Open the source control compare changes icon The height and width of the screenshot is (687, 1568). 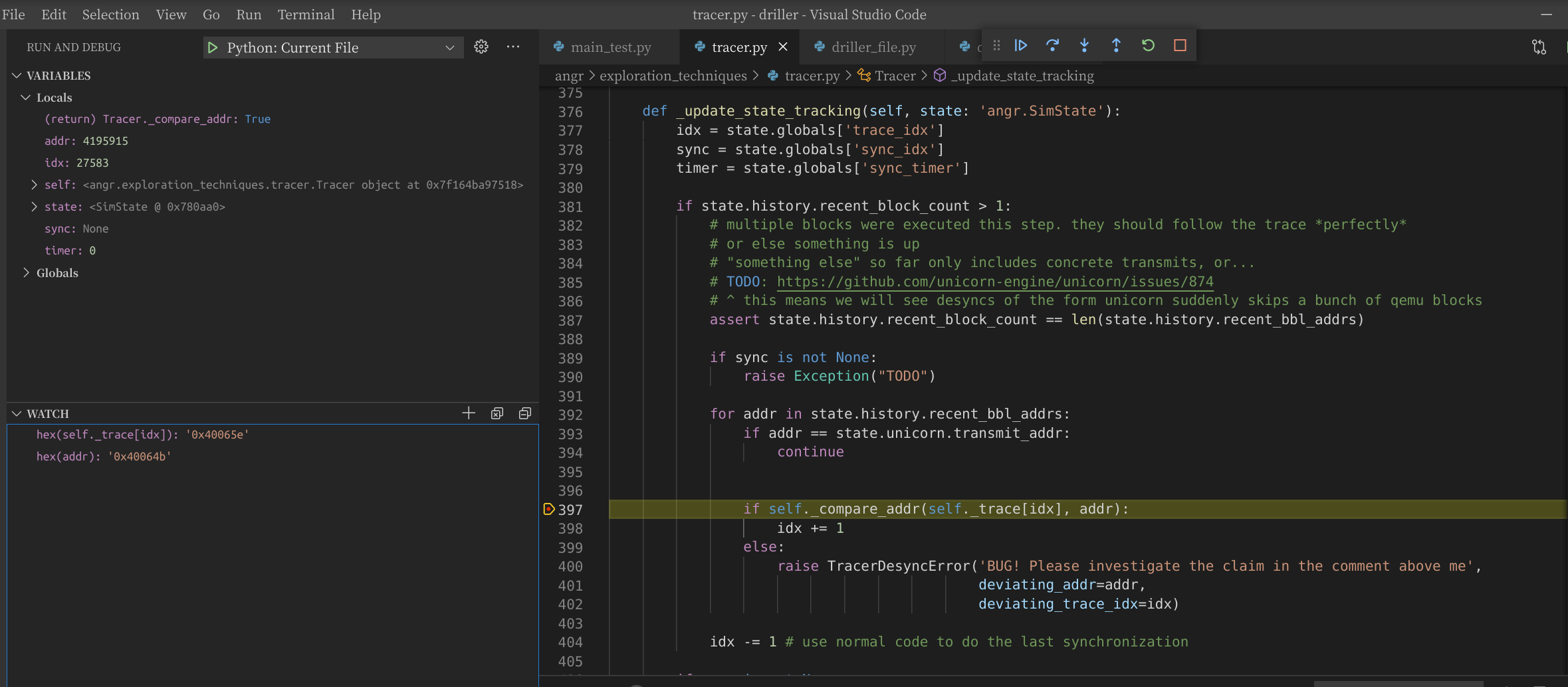point(1539,47)
